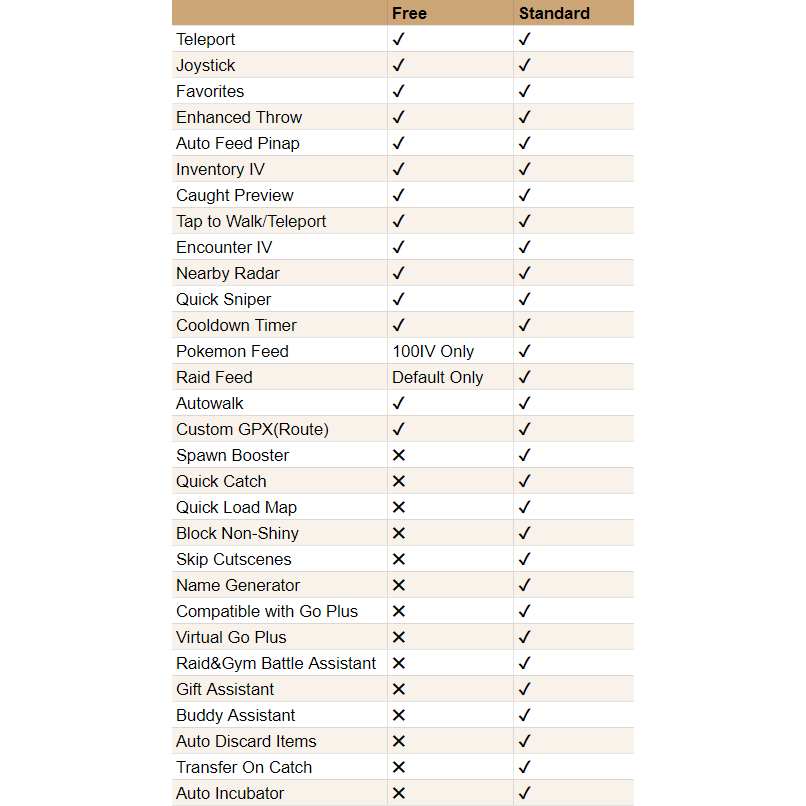Click the Free cross mark for Spawn Booster
The height and width of the screenshot is (806, 806).
(398, 456)
